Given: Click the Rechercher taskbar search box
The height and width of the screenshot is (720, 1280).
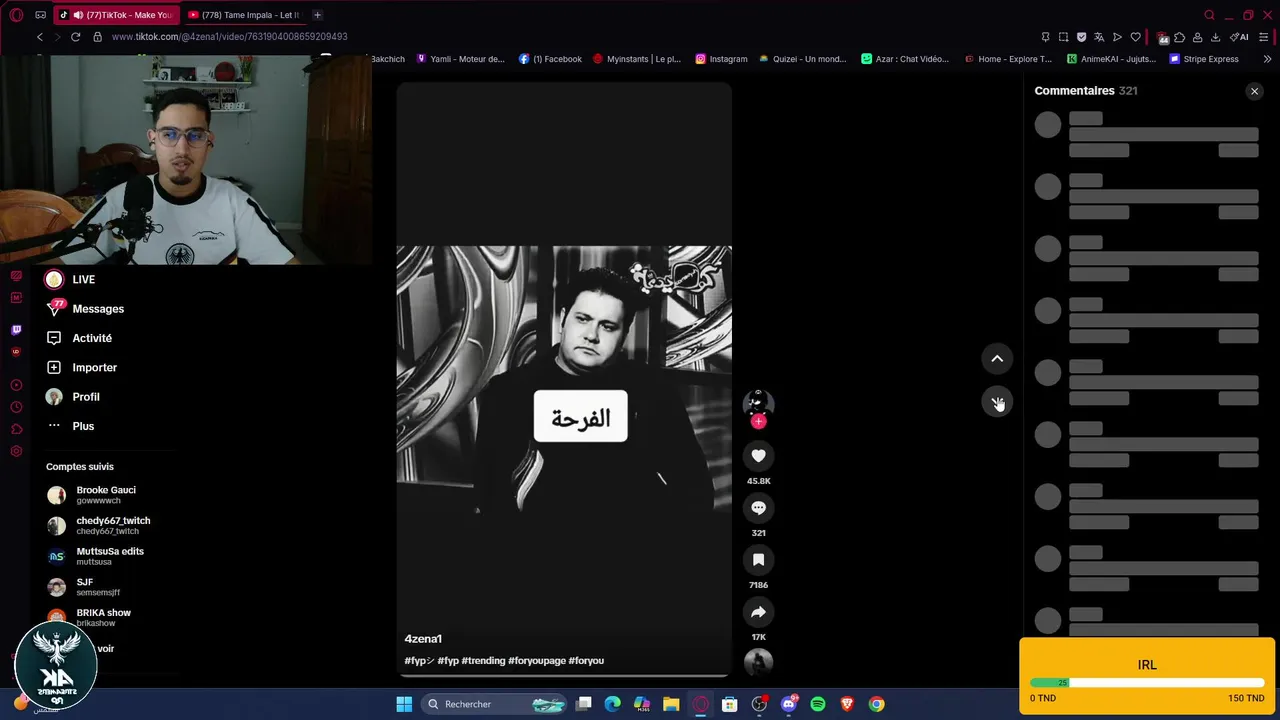Looking at the screenshot, I should tap(496, 704).
